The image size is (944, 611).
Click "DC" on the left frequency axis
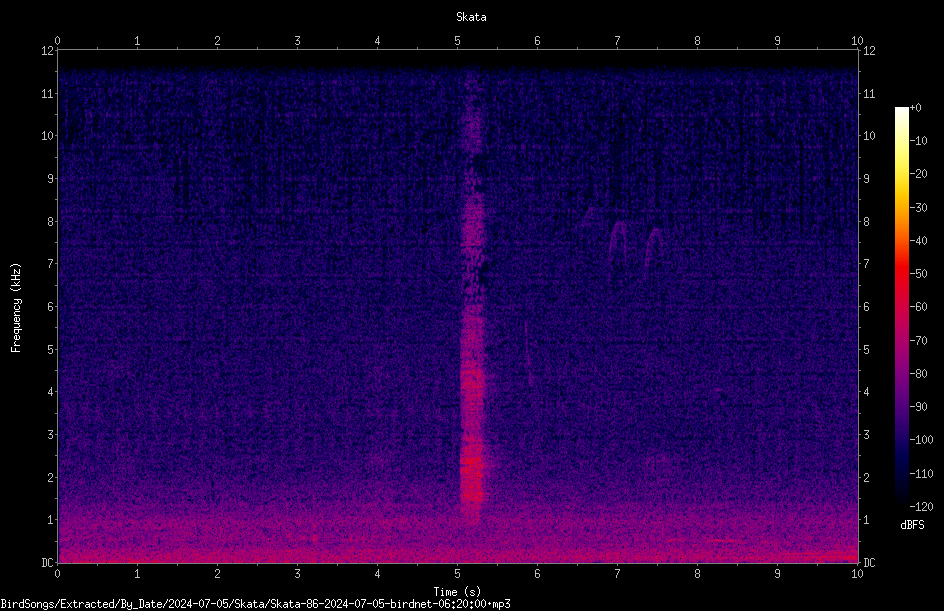(47, 563)
